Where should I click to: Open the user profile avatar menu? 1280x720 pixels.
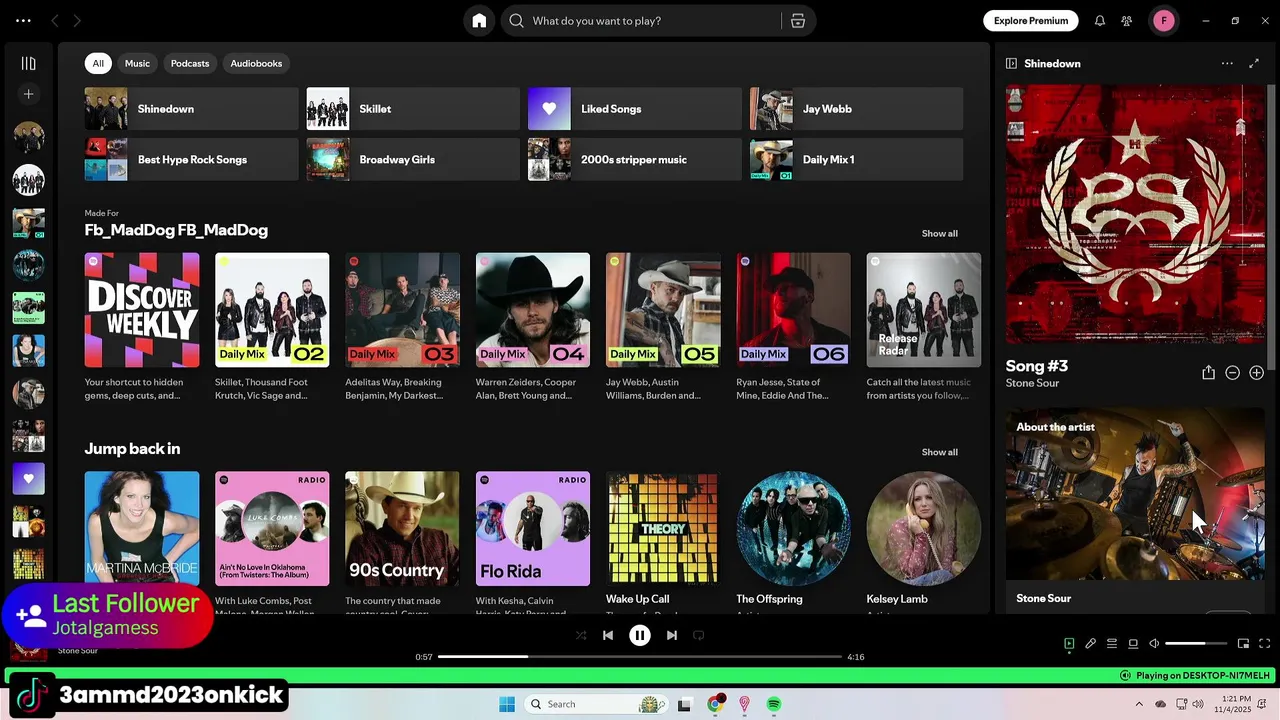coord(1164,21)
